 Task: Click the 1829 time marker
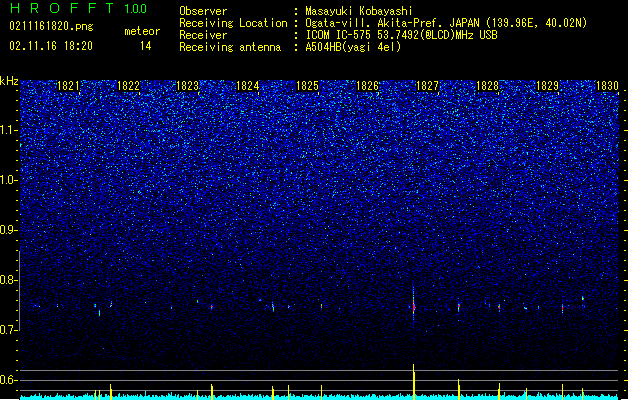[547, 86]
